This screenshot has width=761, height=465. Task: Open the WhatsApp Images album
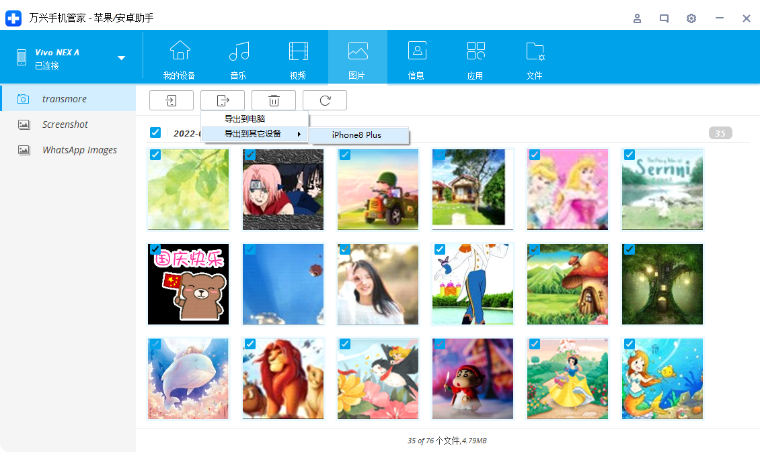[79, 150]
